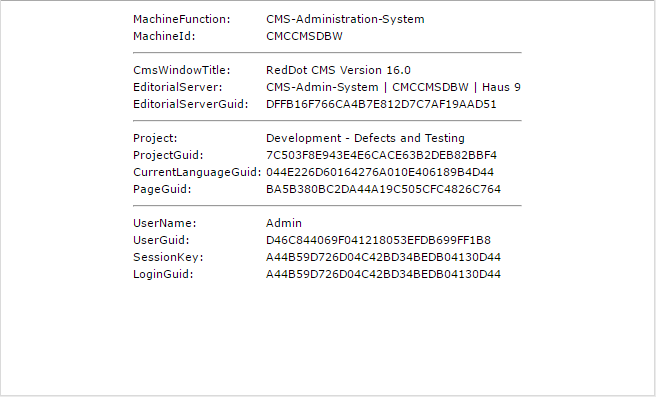This screenshot has width=656, height=397.
Task: Click the RedDot CMS Version 16.0 text
Action: pyautogui.click(x=338, y=70)
